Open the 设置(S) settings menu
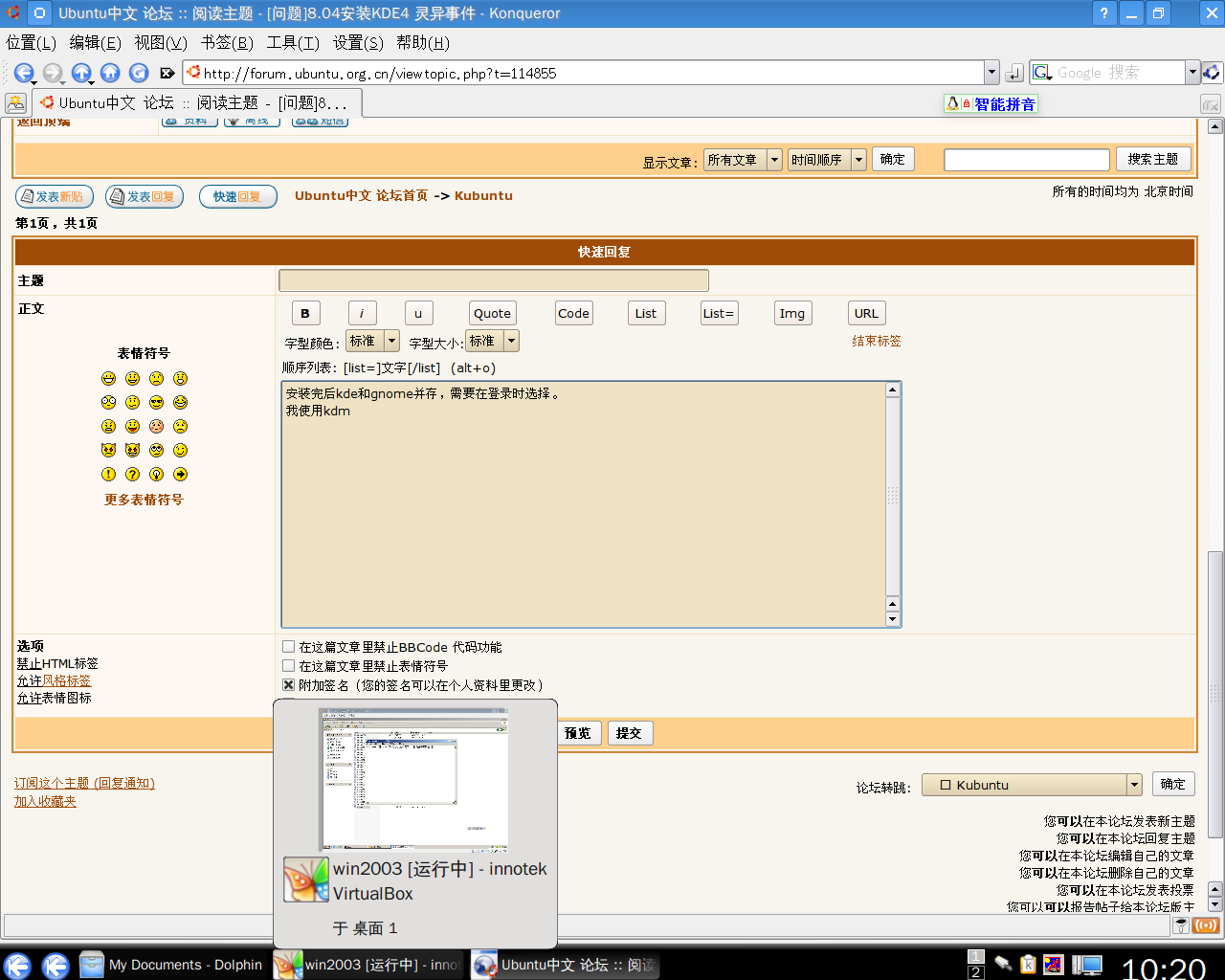1225x980 pixels. pyautogui.click(x=358, y=43)
